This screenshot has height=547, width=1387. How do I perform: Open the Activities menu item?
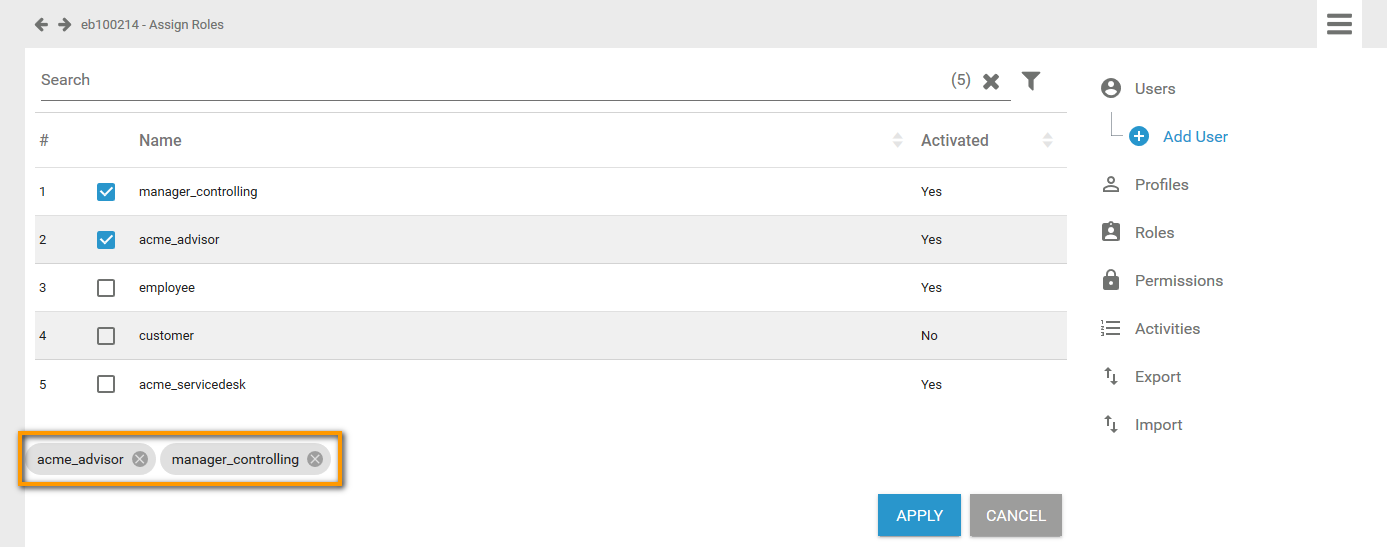click(1167, 329)
